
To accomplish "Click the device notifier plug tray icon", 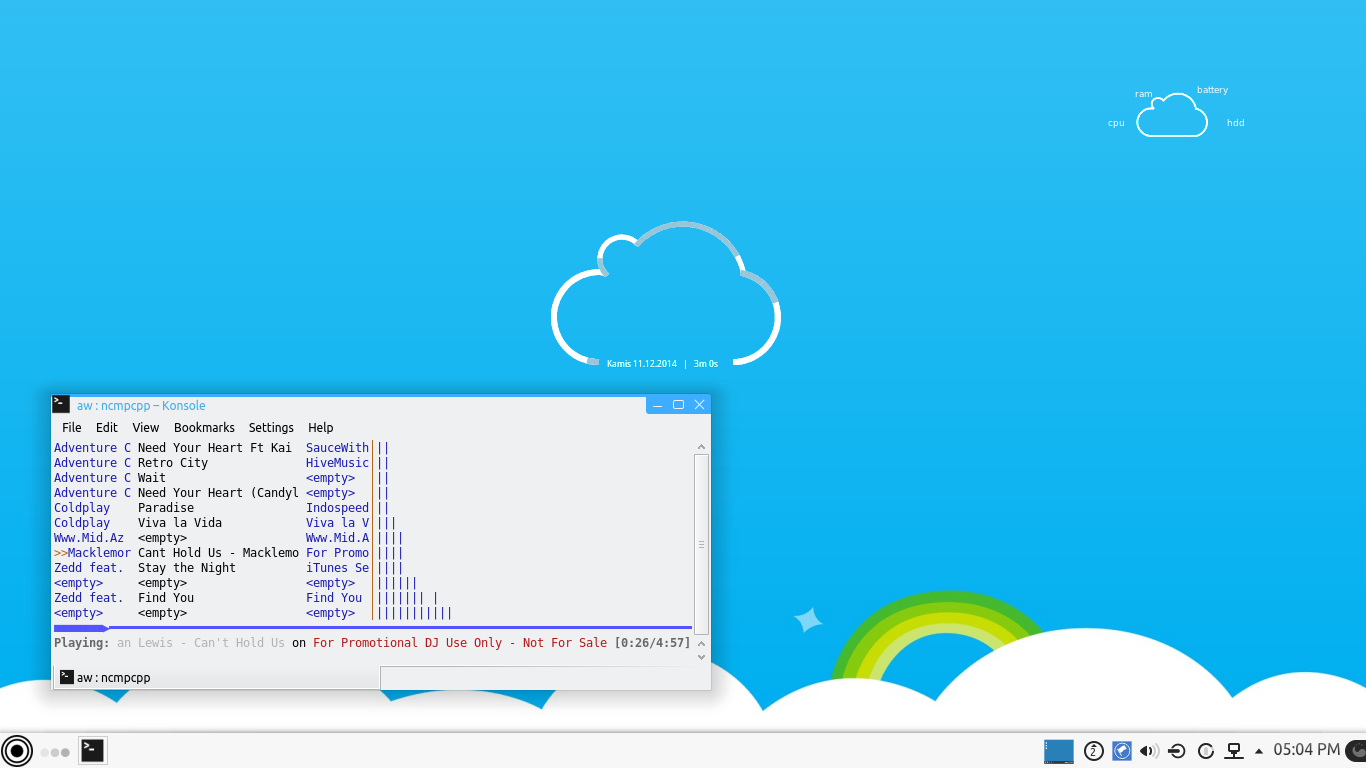I will (x=1178, y=751).
